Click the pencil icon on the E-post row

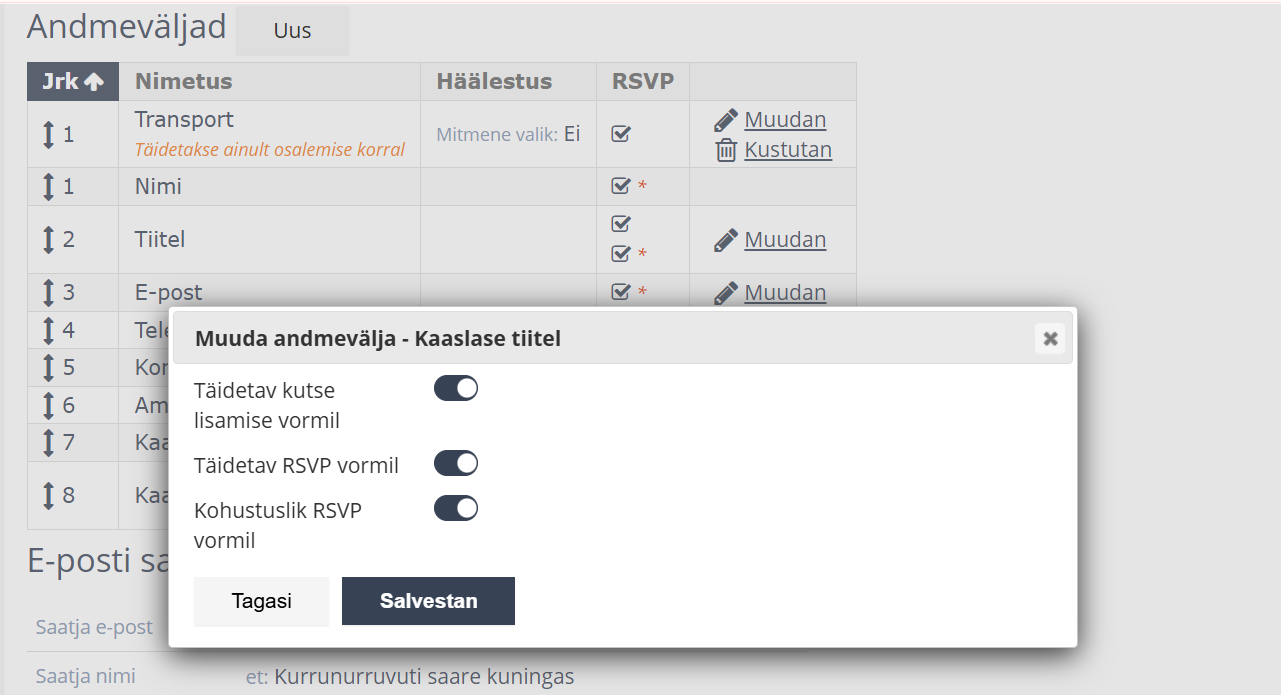[x=725, y=292]
